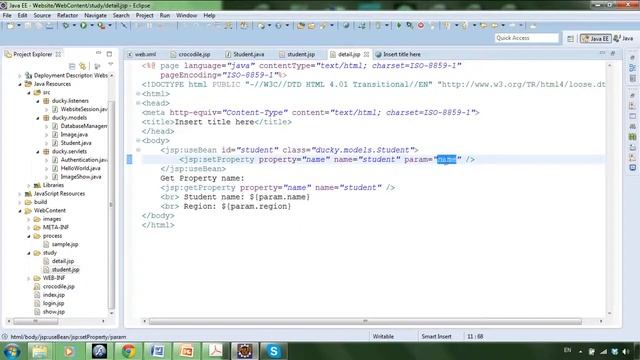
Task: Click the Quick Access search field
Action: click(x=527, y=38)
